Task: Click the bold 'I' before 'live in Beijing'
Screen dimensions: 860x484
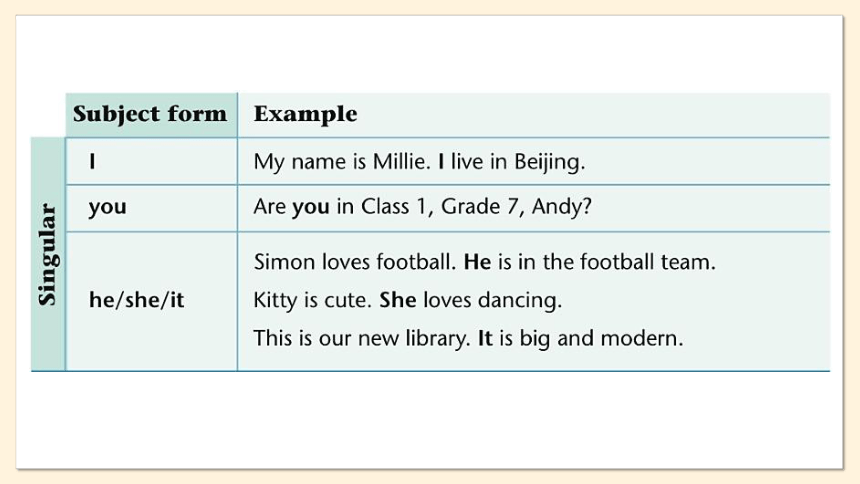Action: tap(441, 161)
